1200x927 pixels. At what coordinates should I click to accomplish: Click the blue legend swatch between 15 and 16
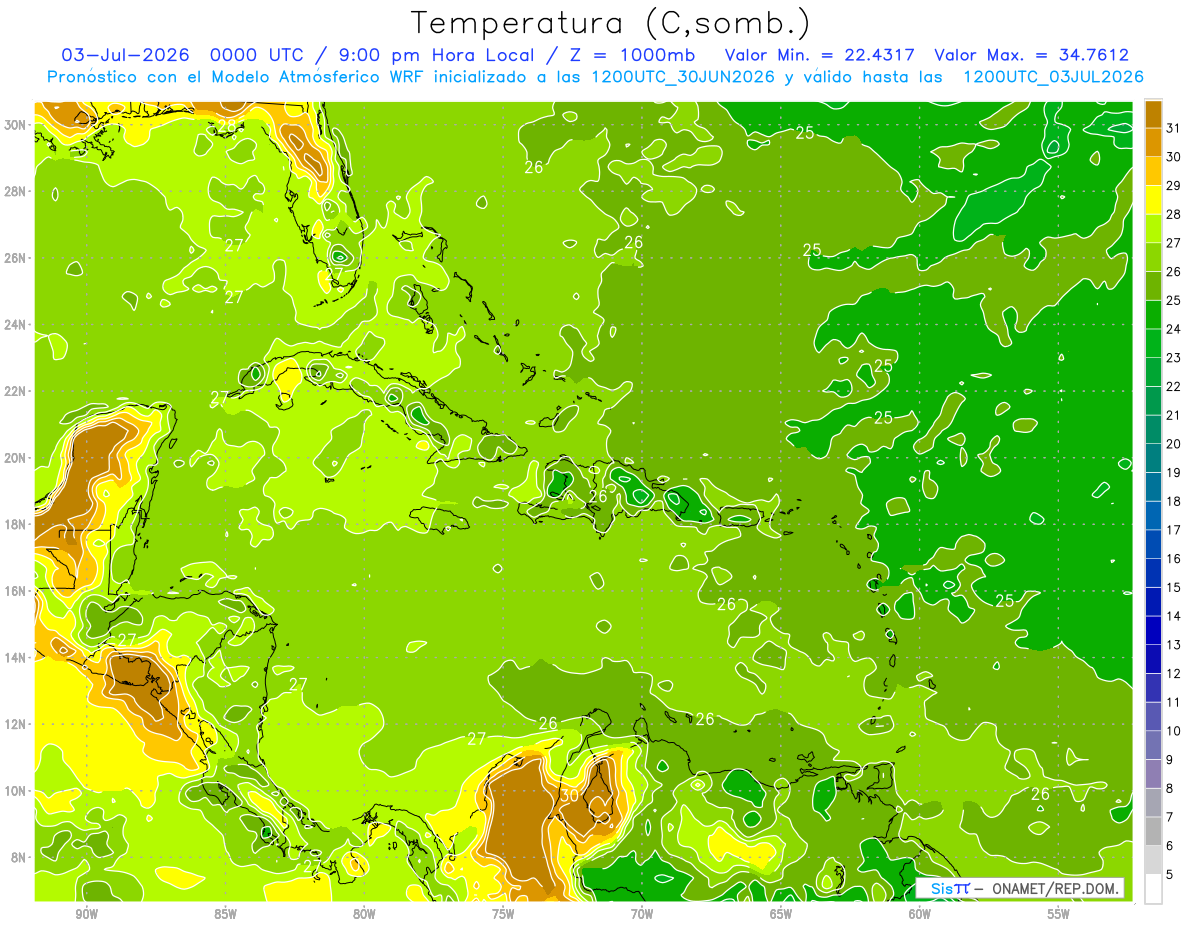coord(1154,573)
